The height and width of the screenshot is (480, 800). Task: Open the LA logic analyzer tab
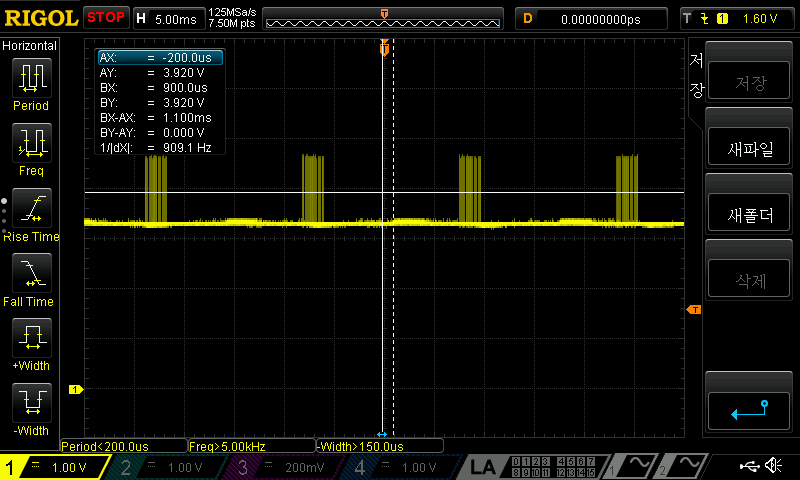point(483,467)
